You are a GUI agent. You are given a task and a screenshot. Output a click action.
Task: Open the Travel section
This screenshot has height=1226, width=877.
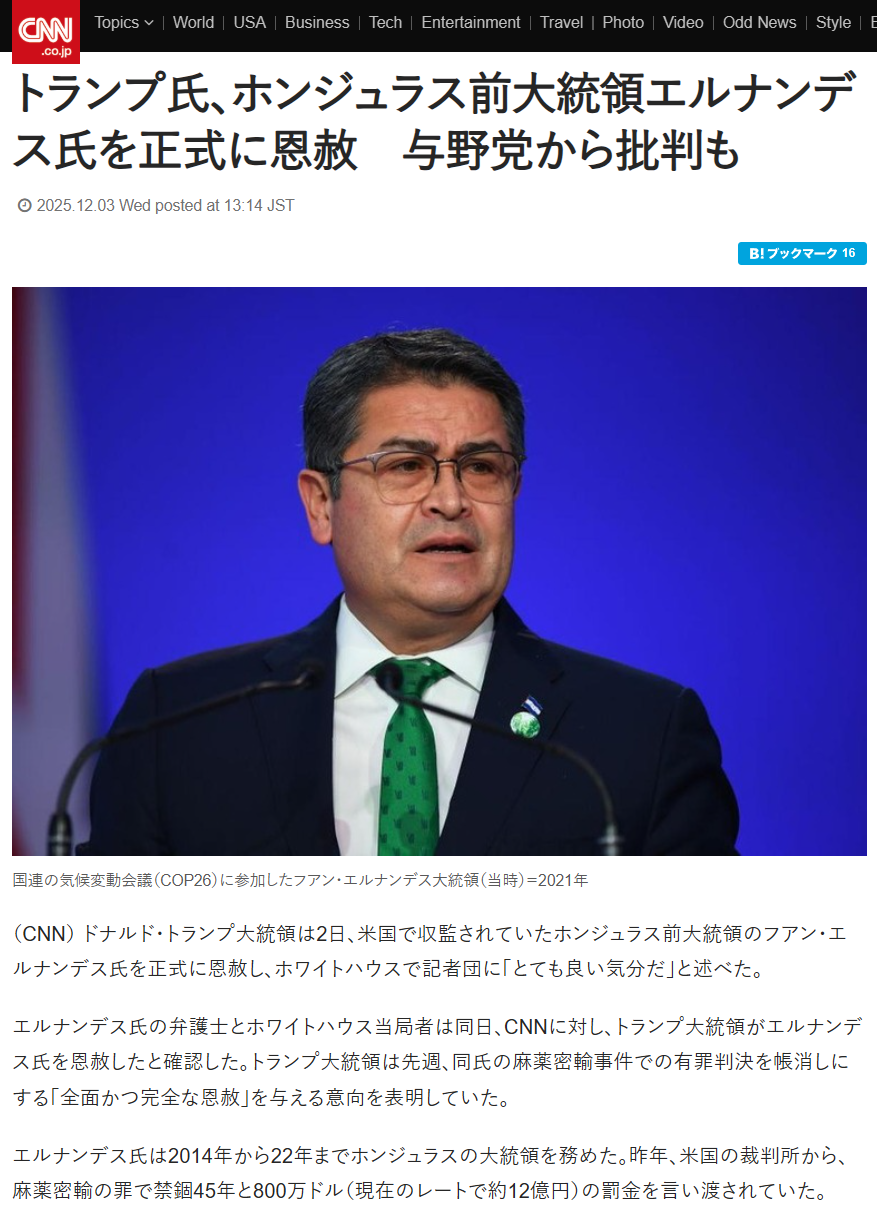click(561, 22)
